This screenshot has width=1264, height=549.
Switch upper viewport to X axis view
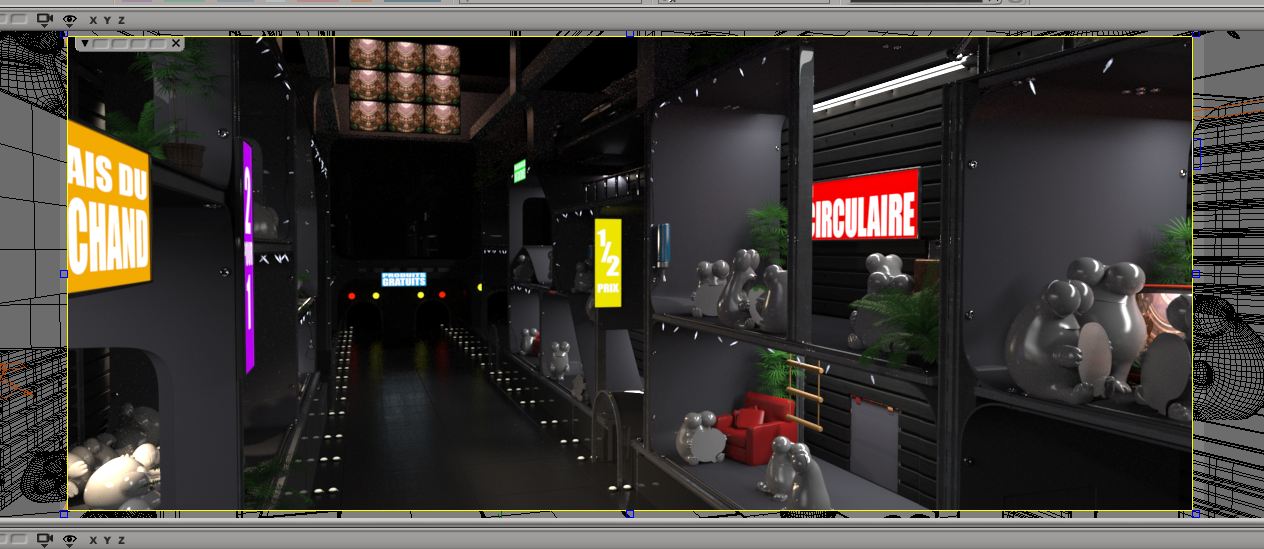pyautogui.click(x=93, y=20)
